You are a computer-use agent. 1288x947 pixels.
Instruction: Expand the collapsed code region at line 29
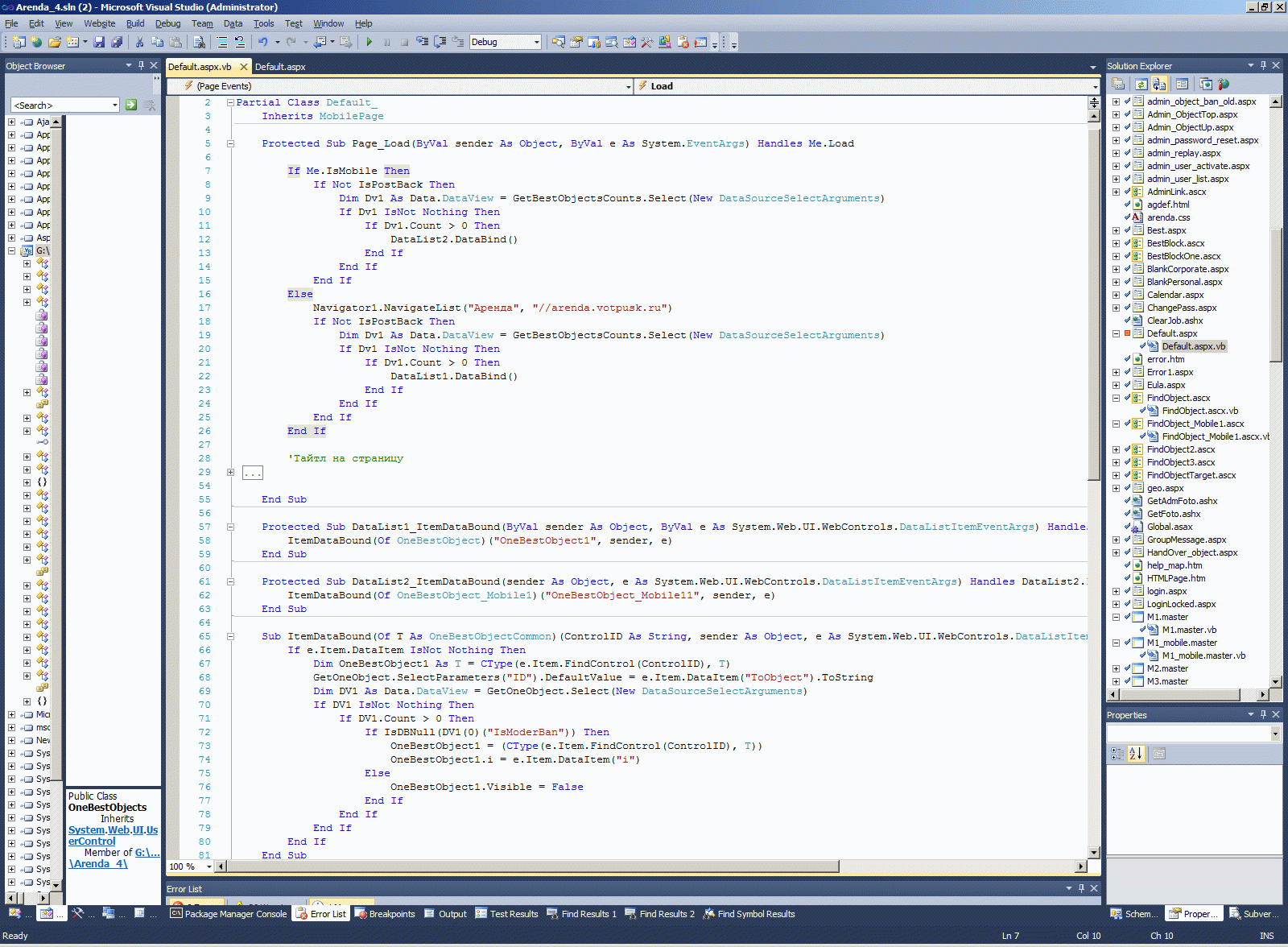[230, 473]
